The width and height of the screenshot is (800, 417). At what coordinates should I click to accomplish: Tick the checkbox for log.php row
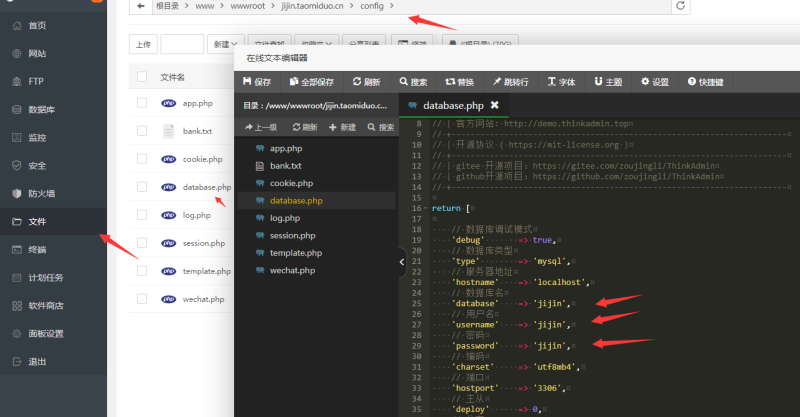[142, 215]
